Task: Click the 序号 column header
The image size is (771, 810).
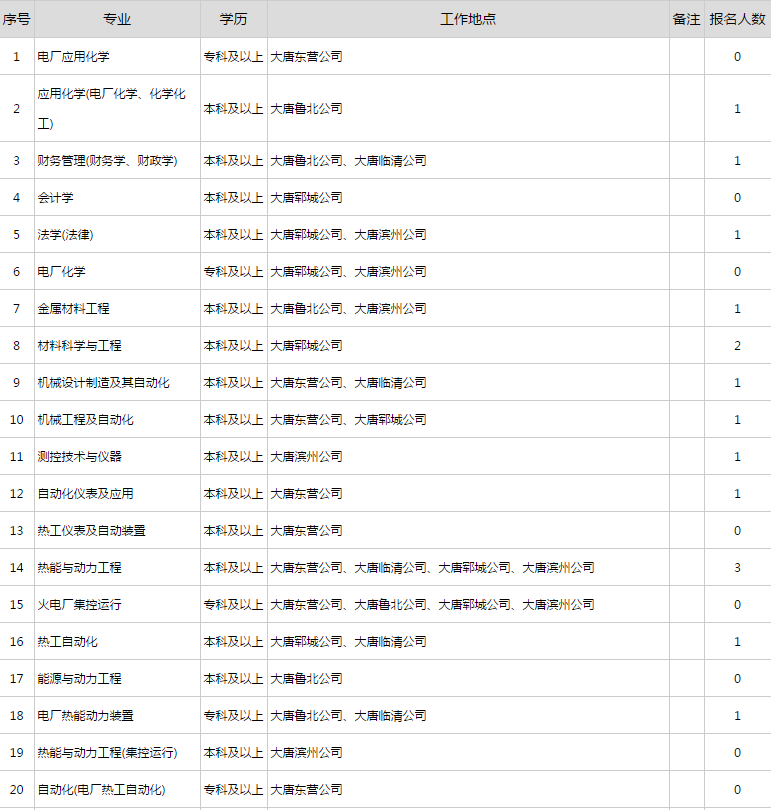Action: click(16, 19)
